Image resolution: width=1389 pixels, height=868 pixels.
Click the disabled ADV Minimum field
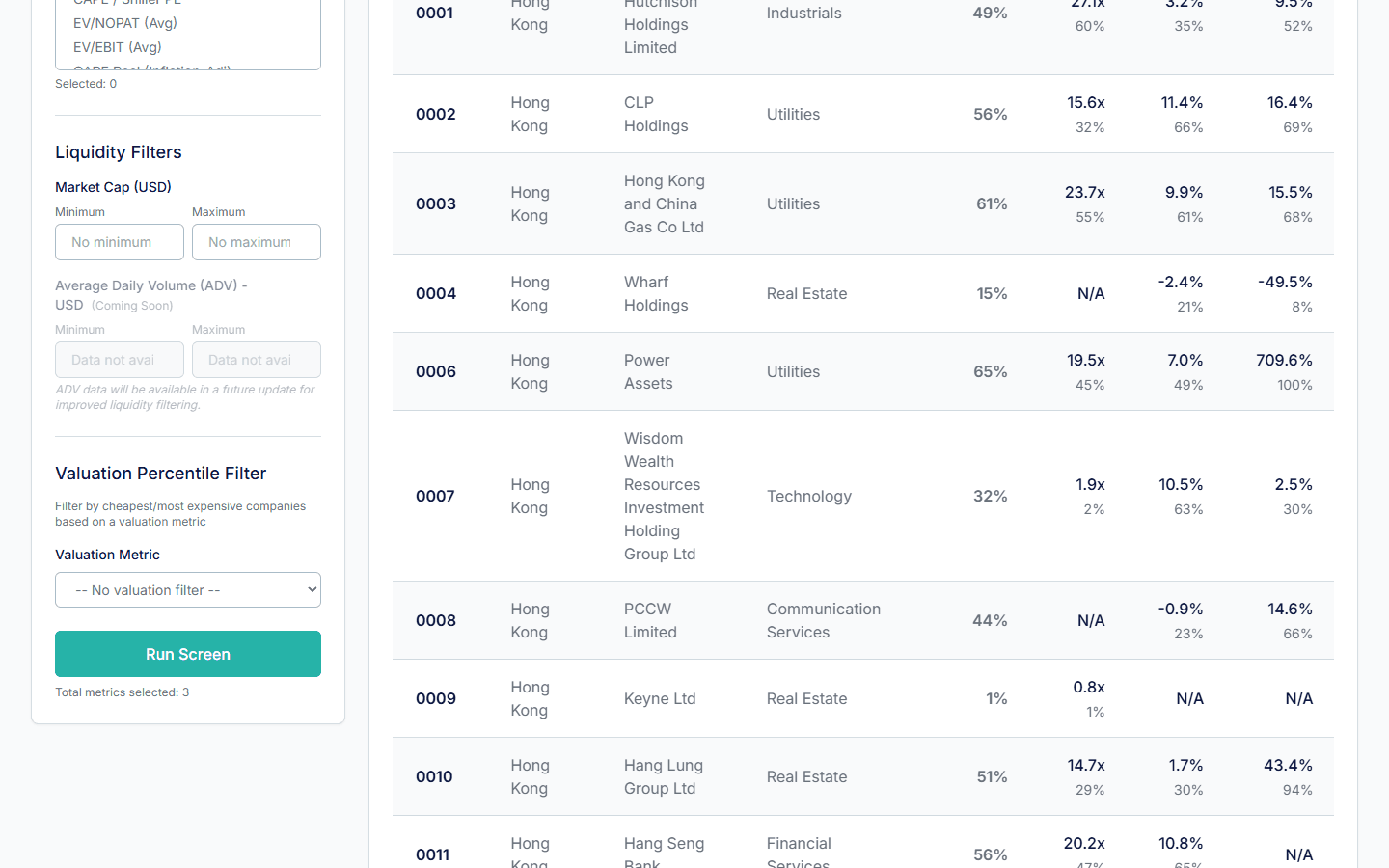[x=119, y=359]
